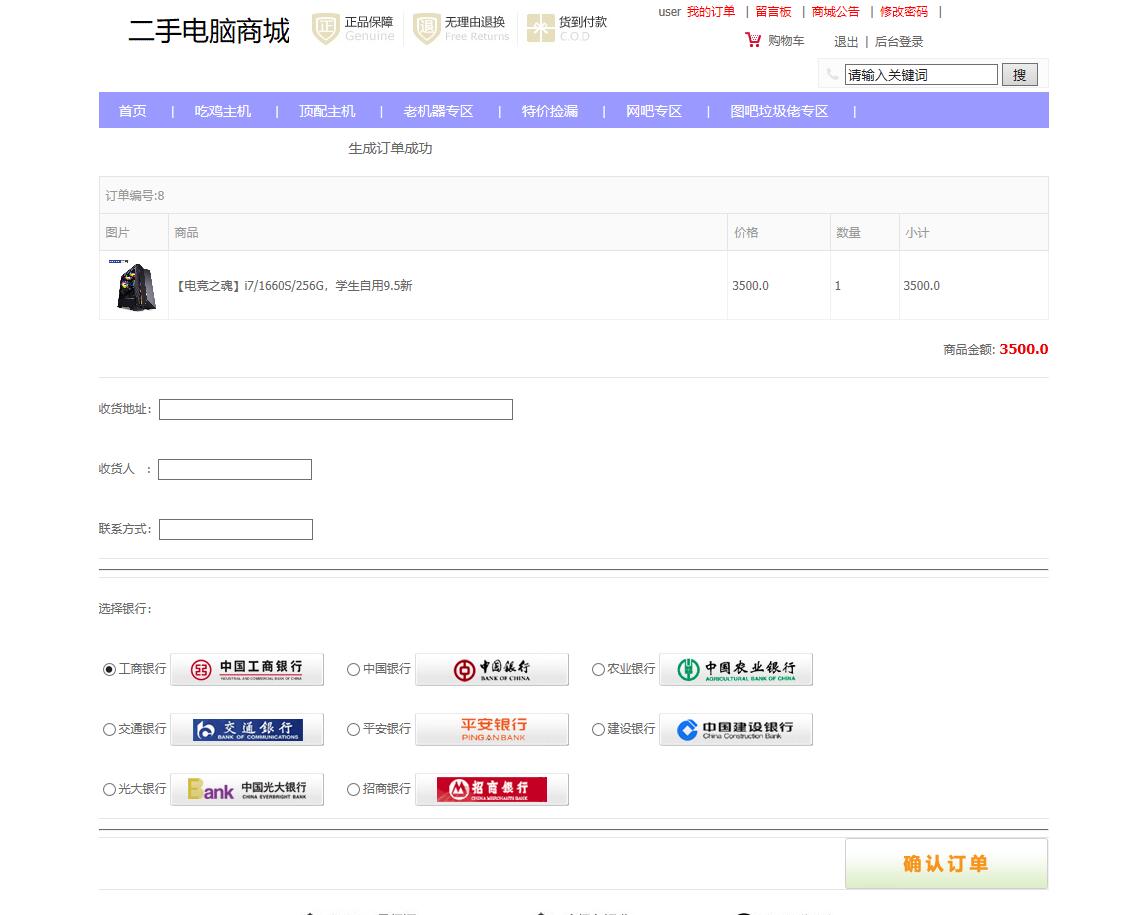Screen dimensions: 1141x915
Task: Click the 中国工商银行 ICBC bank logo
Action: (x=246, y=669)
